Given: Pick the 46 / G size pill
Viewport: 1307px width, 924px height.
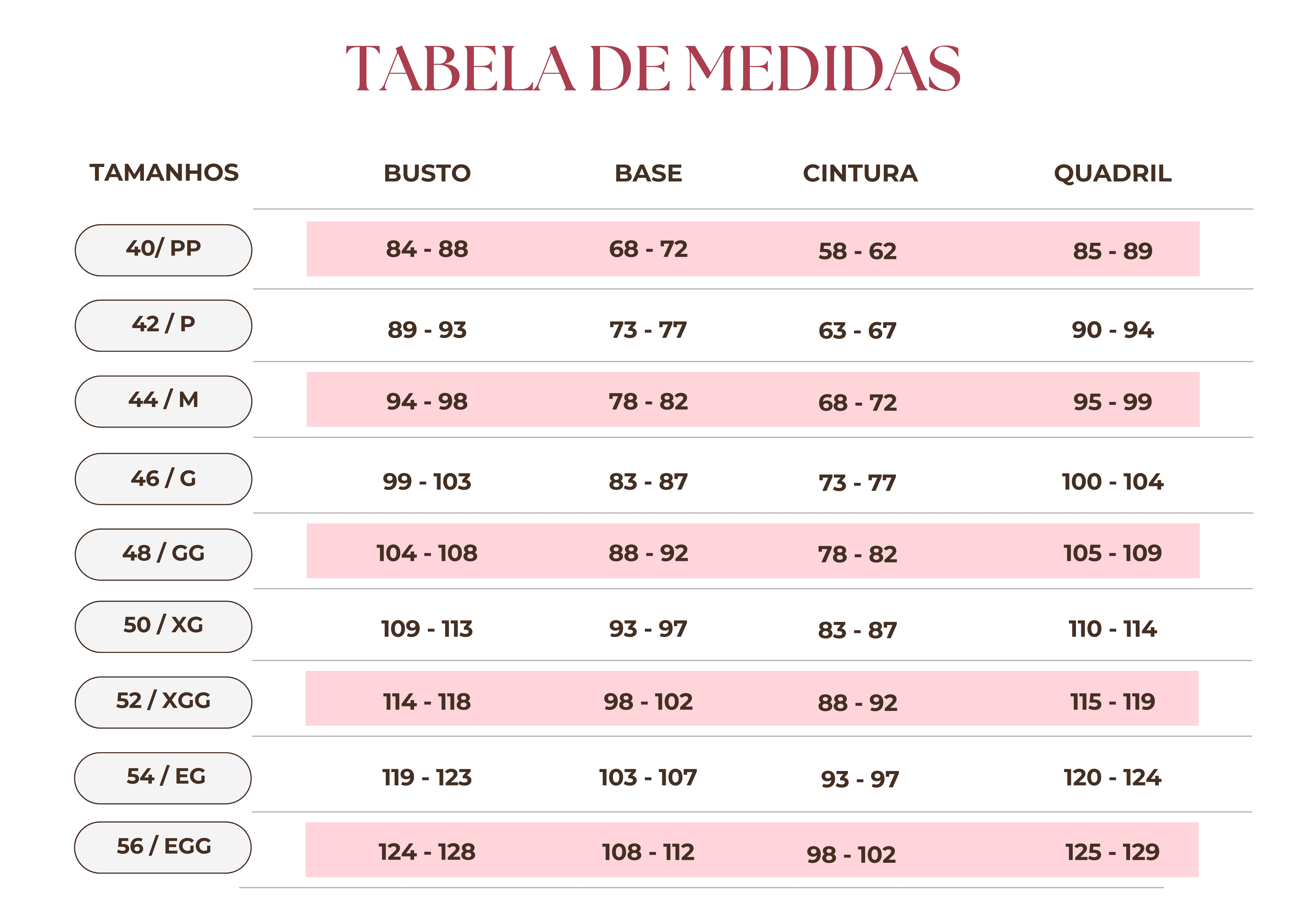Looking at the screenshot, I should coord(163,479).
